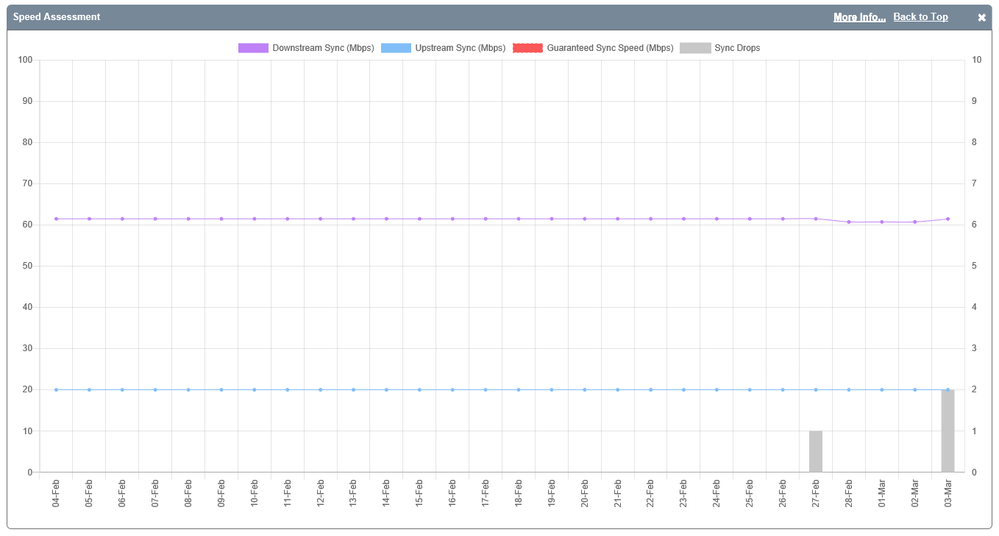Click downstream data point for 04-Feb

pyautogui.click(x=56, y=219)
